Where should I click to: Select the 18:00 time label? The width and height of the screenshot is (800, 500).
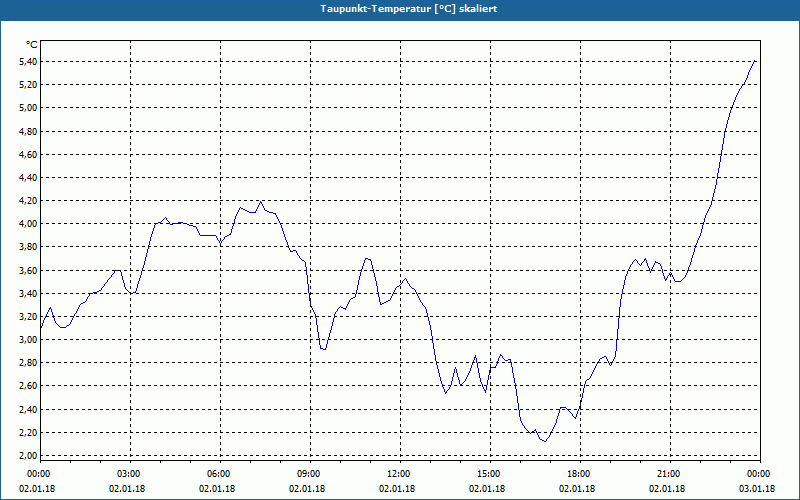point(580,474)
